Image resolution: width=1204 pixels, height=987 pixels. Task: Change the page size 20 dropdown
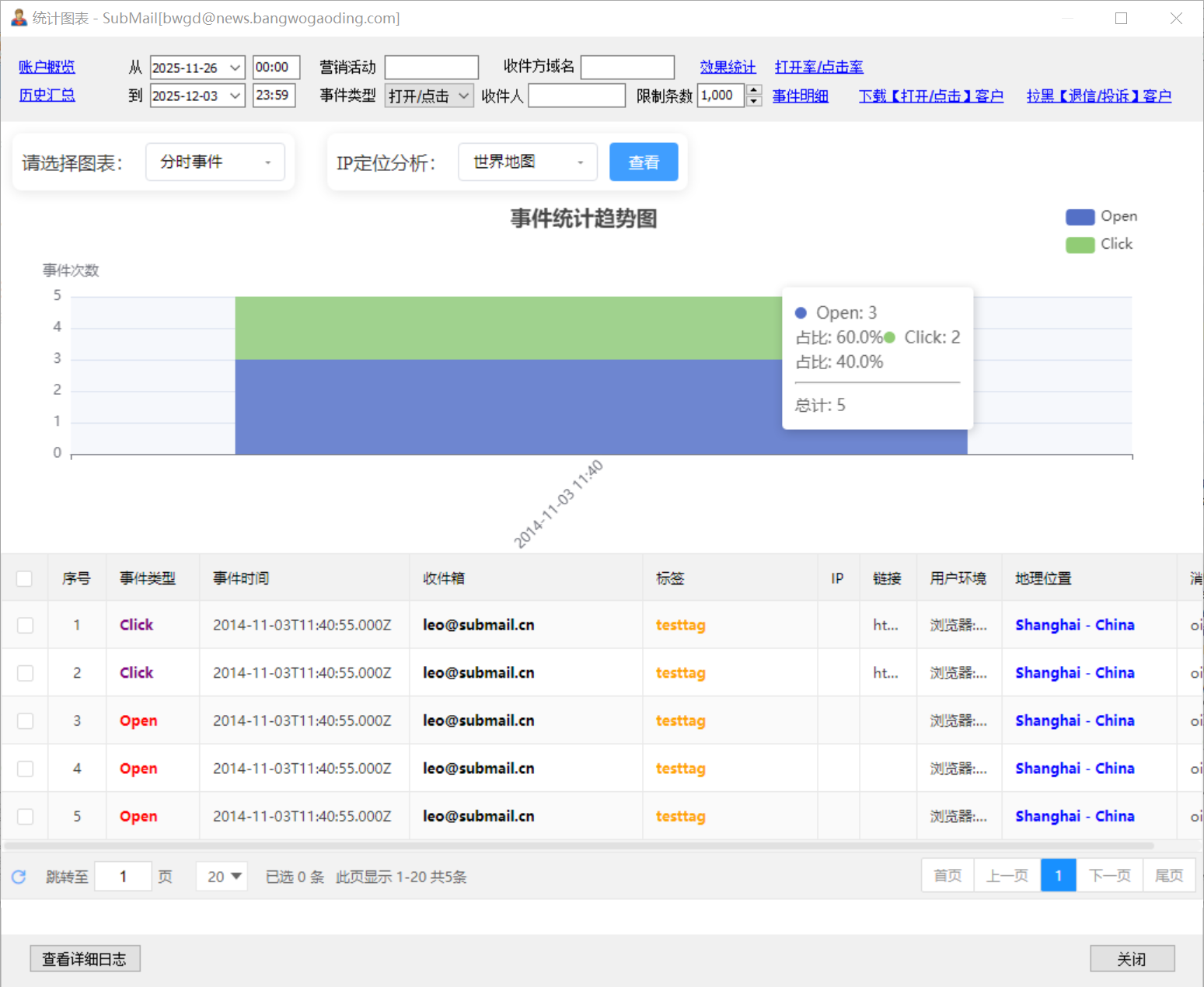point(223,877)
